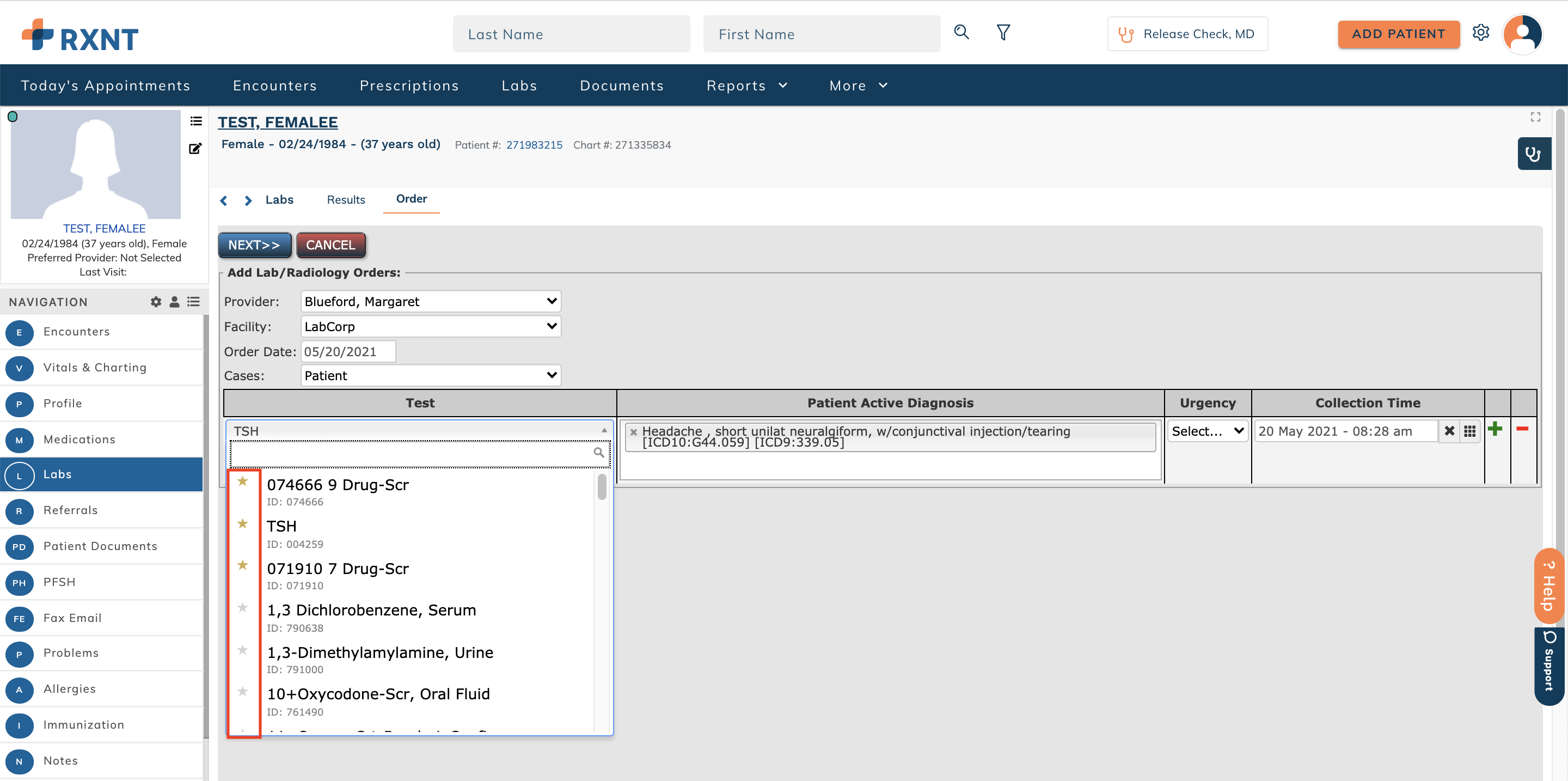1568x781 pixels.
Task: Click the navigation person icon
Action: click(x=174, y=302)
